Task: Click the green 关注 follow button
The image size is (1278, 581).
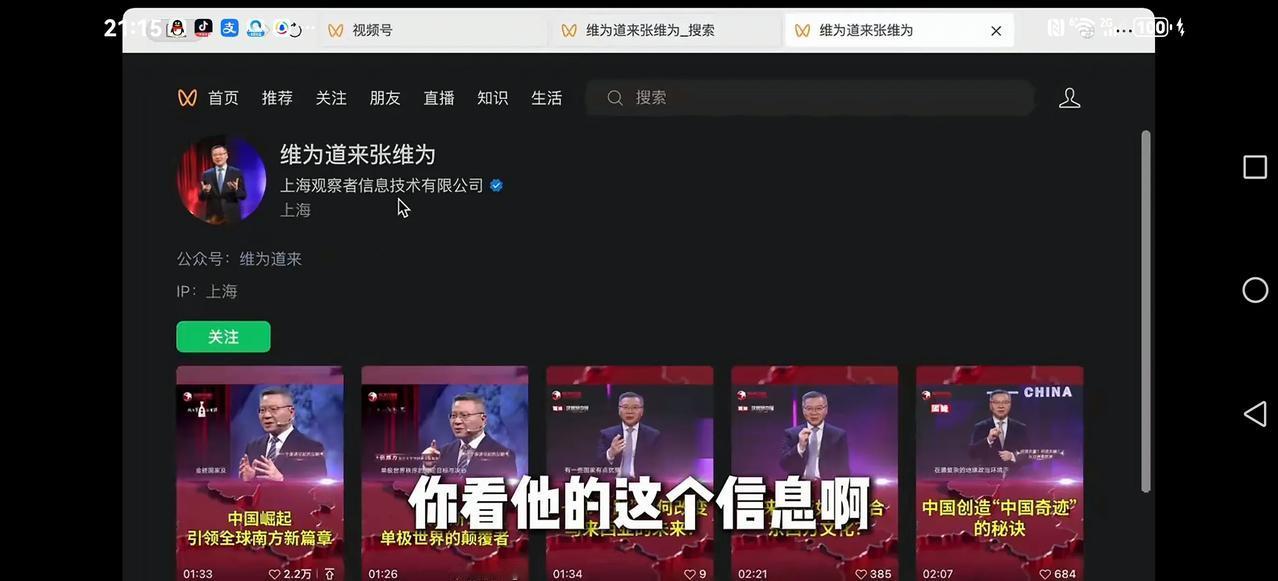Action: 223,337
